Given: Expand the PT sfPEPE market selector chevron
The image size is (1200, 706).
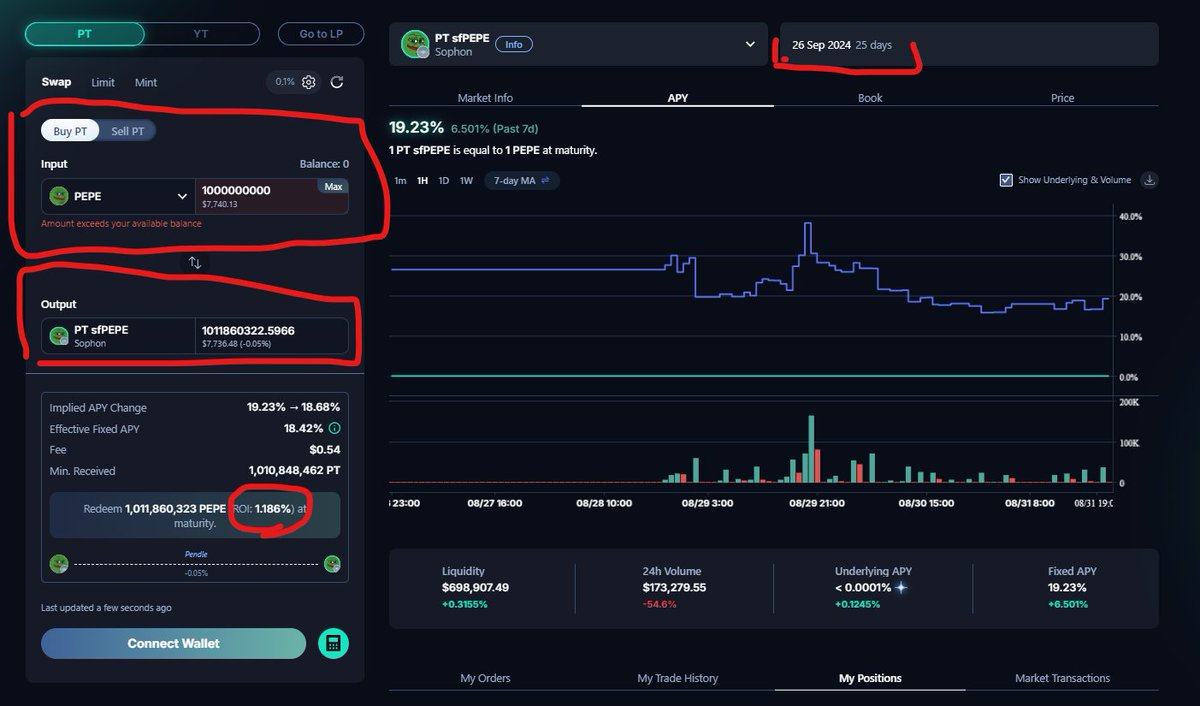Looking at the screenshot, I should (x=751, y=44).
